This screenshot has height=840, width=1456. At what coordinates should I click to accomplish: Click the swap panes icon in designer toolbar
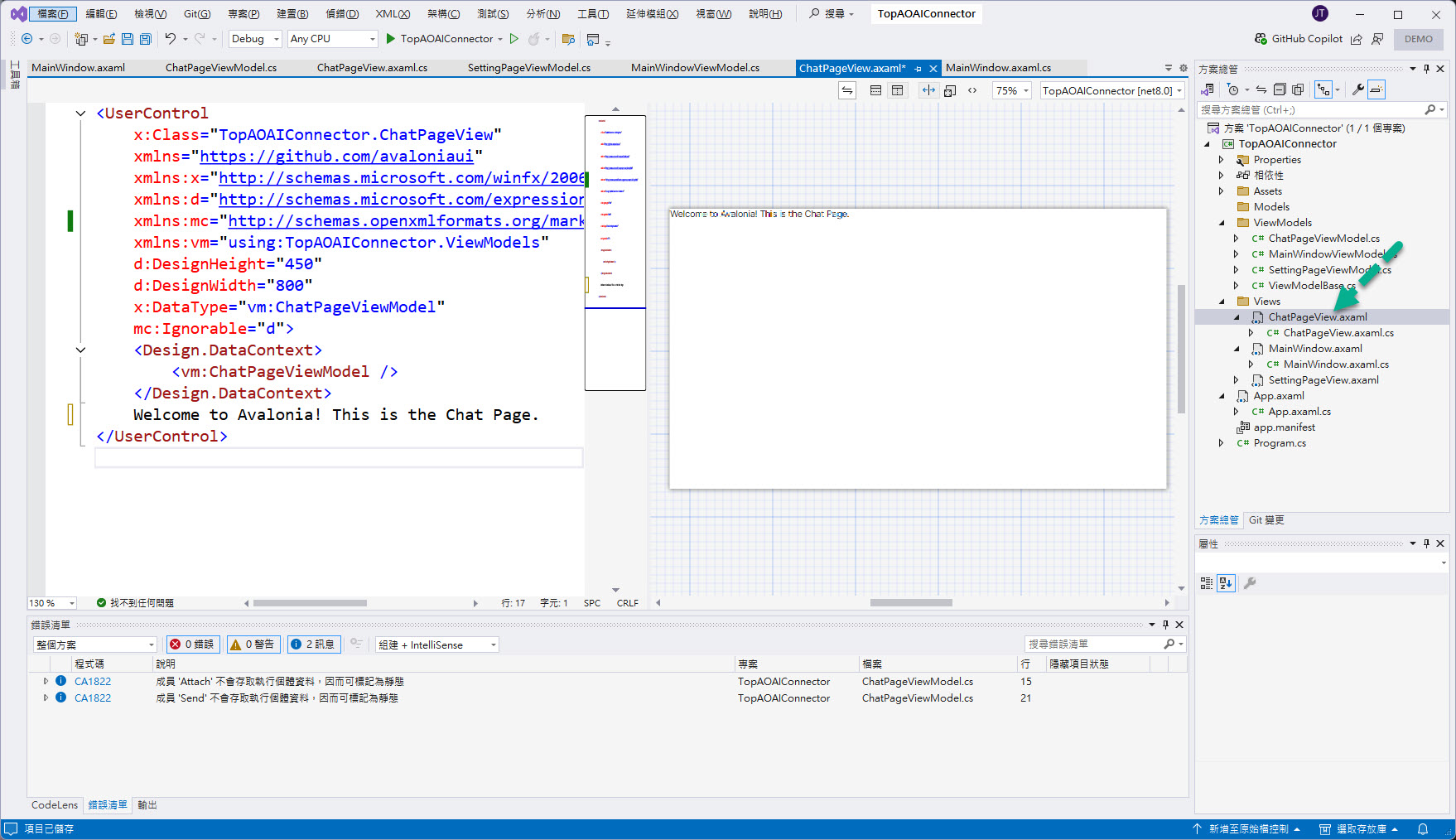[x=847, y=90]
